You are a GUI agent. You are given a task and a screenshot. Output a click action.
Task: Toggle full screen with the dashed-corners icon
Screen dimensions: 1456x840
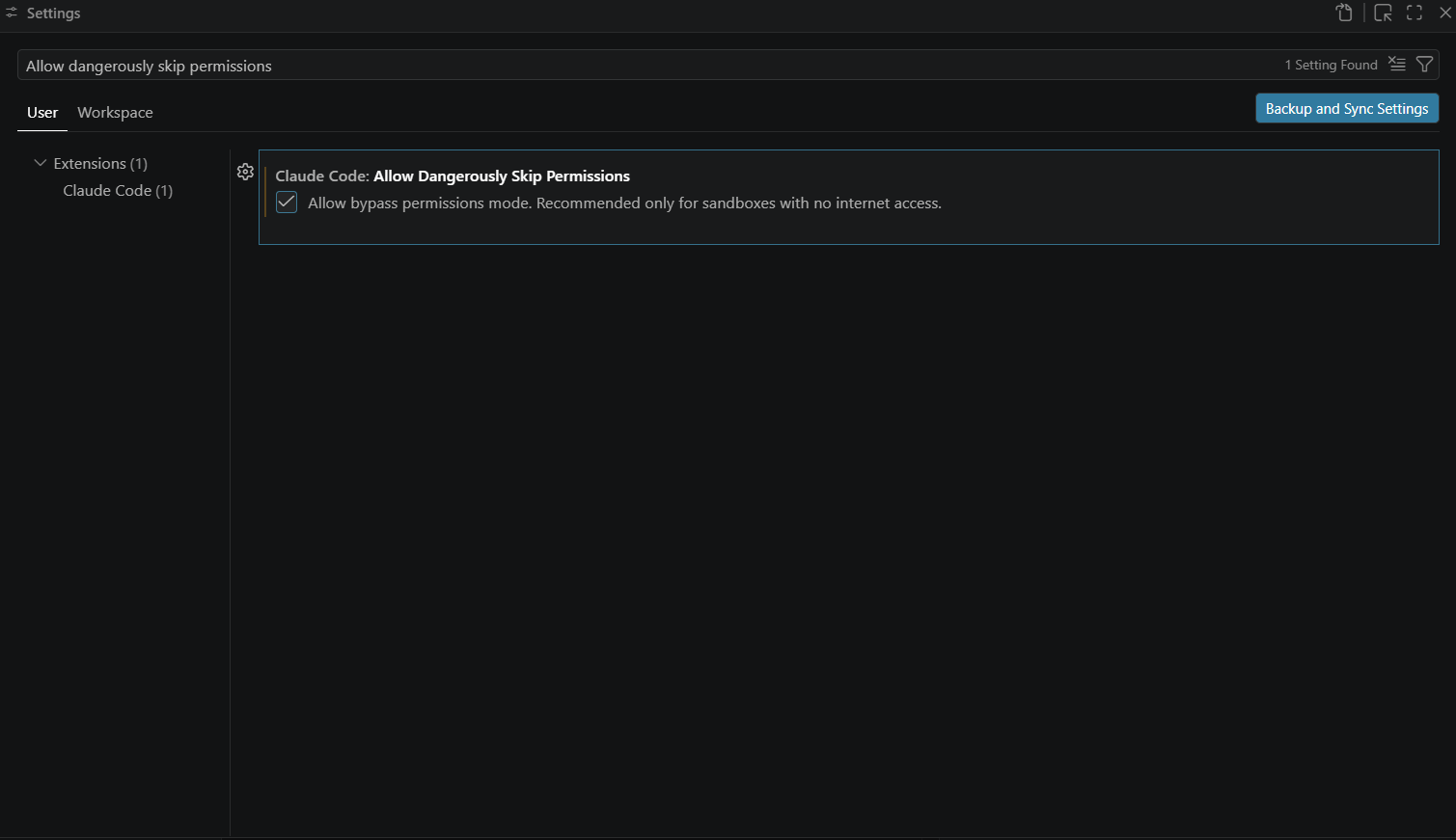pyautogui.click(x=1415, y=13)
